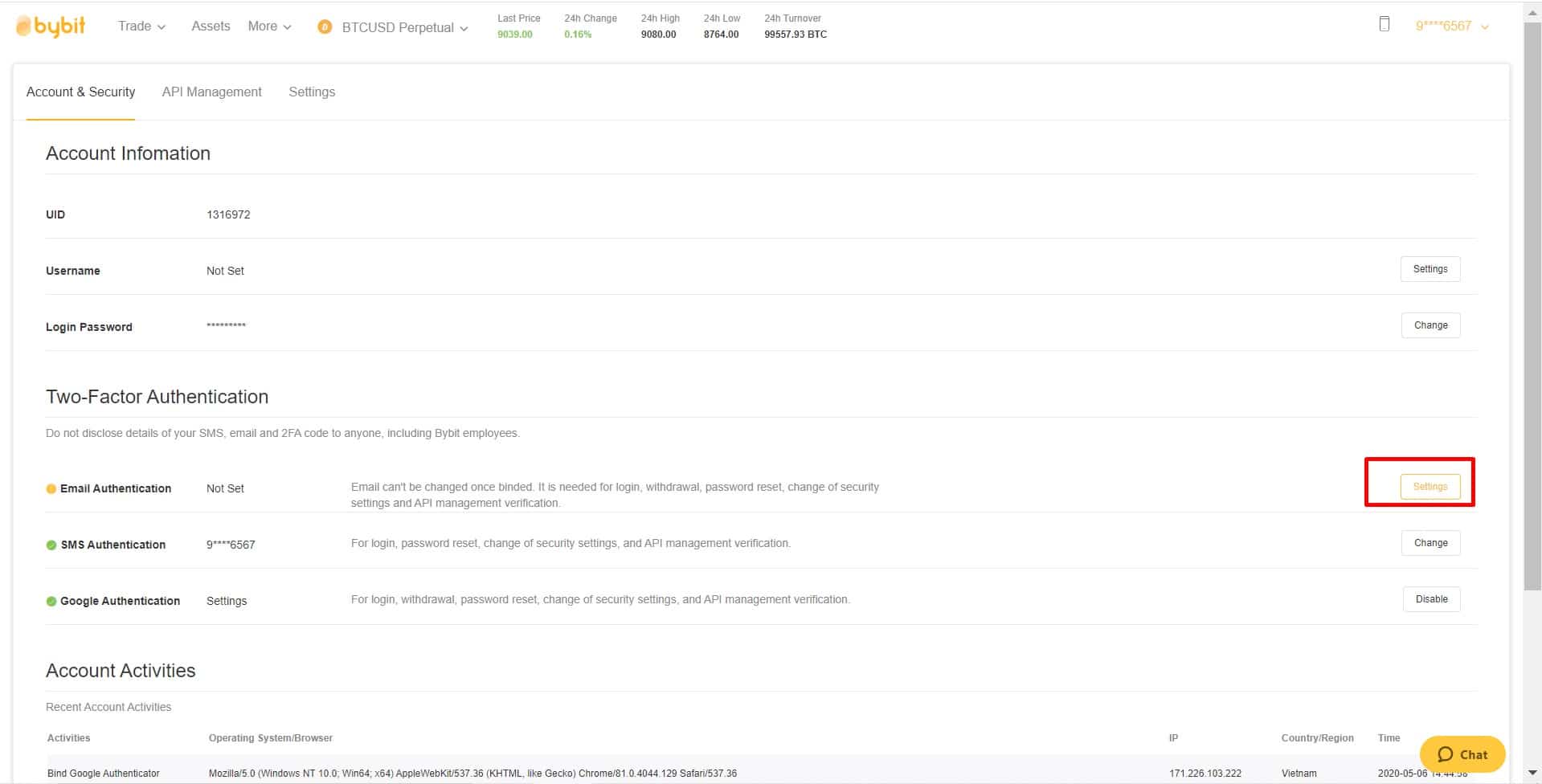The width and height of the screenshot is (1542, 784).
Task: Click the UID value 1316972
Action: (x=228, y=214)
